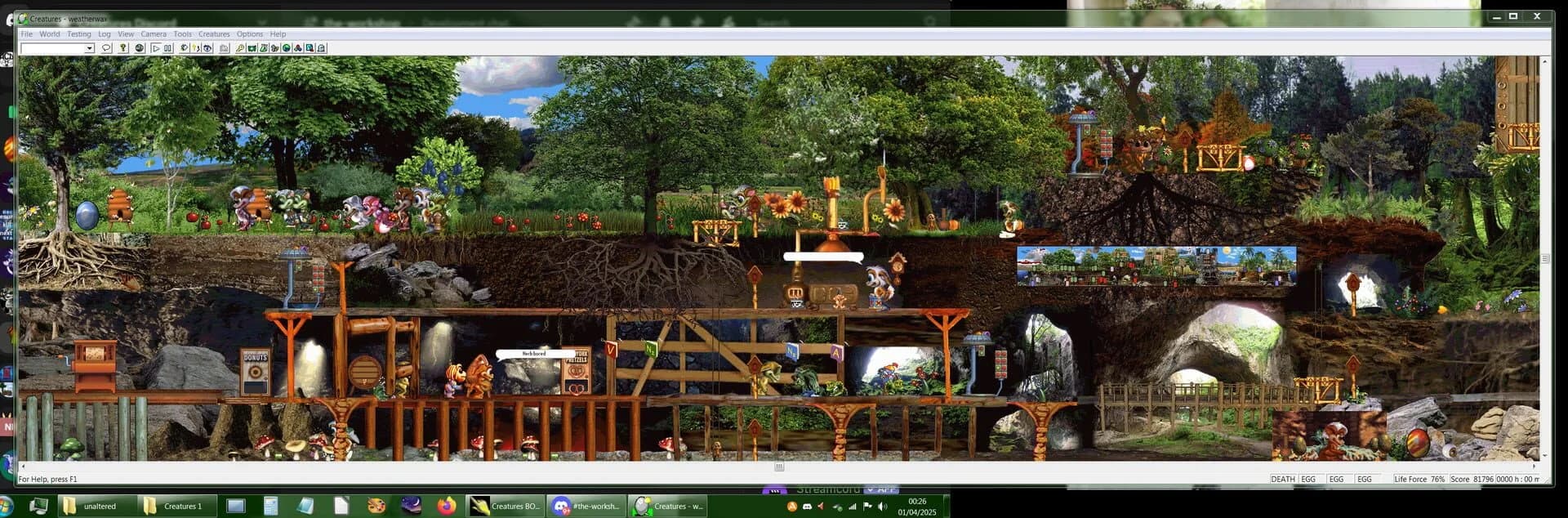Click the Life Force 76% status entry
This screenshot has width=1568, height=518.
[1419, 480]
